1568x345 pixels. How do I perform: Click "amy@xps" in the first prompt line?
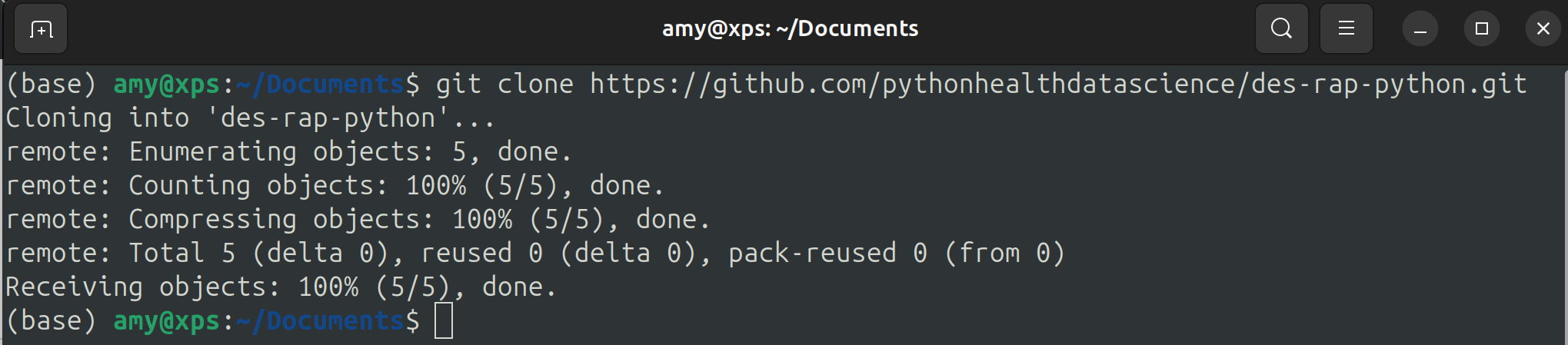pos(167,84)
